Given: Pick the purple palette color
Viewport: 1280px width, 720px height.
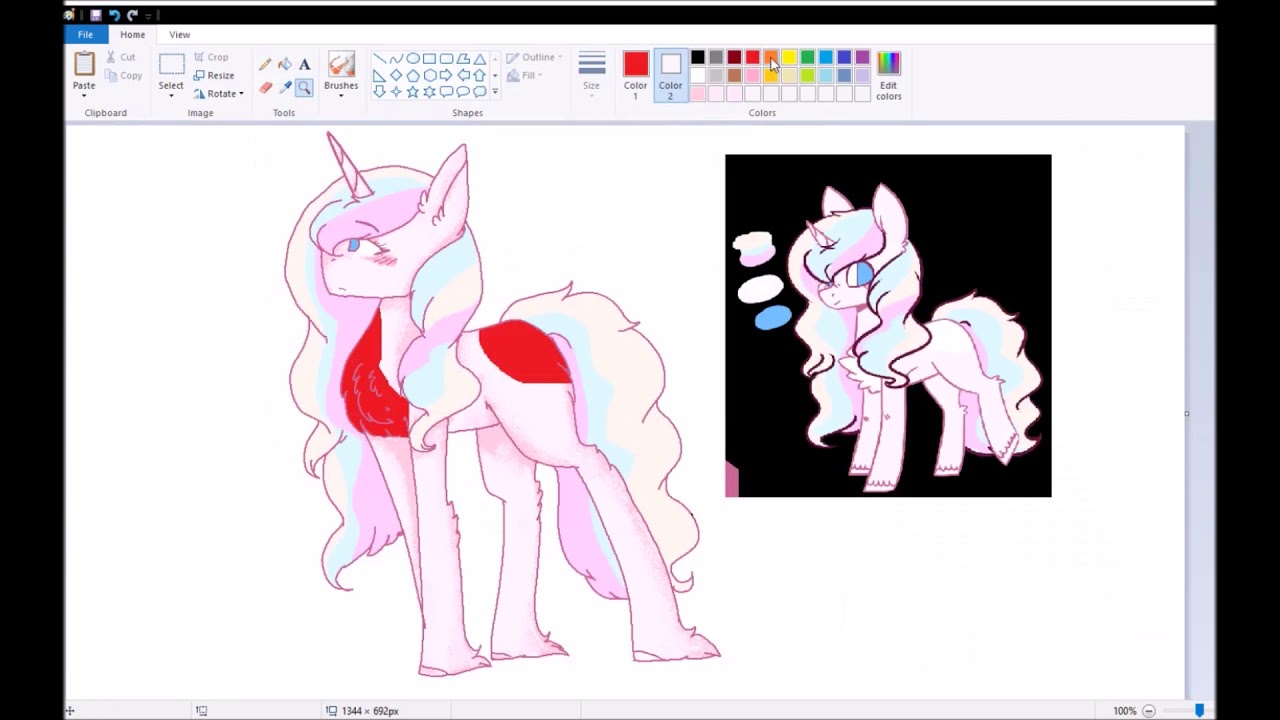Looking at the screenshot, I should click(x=862, y=57).
